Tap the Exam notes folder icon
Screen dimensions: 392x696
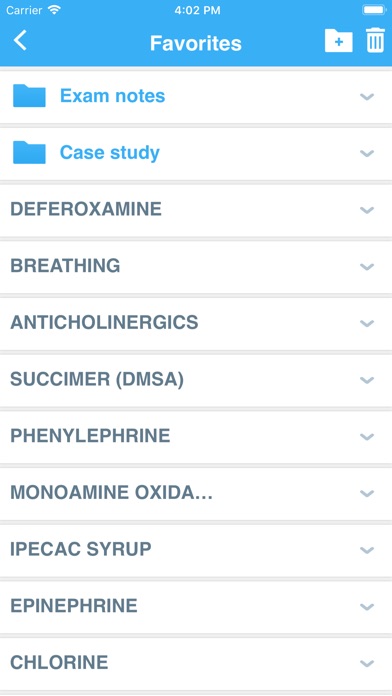point(29,95)
